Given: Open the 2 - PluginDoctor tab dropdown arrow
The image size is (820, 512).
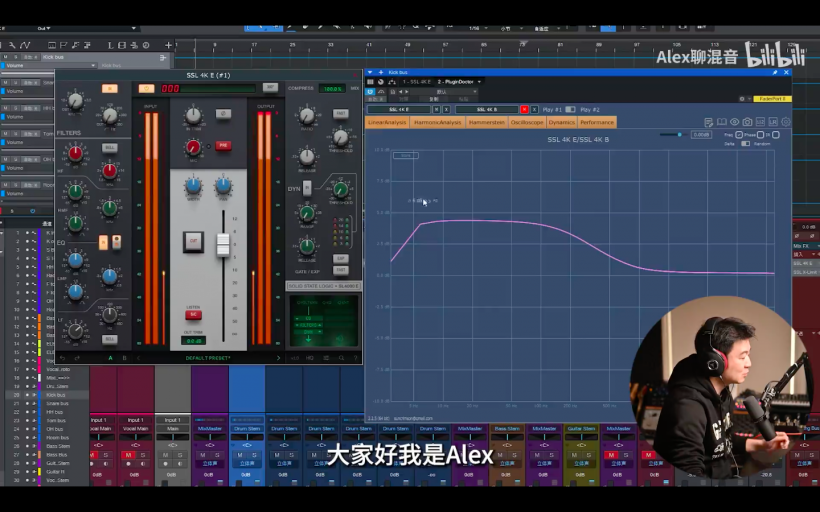Looking at the screenshot, I should click(x=479, y=82).
